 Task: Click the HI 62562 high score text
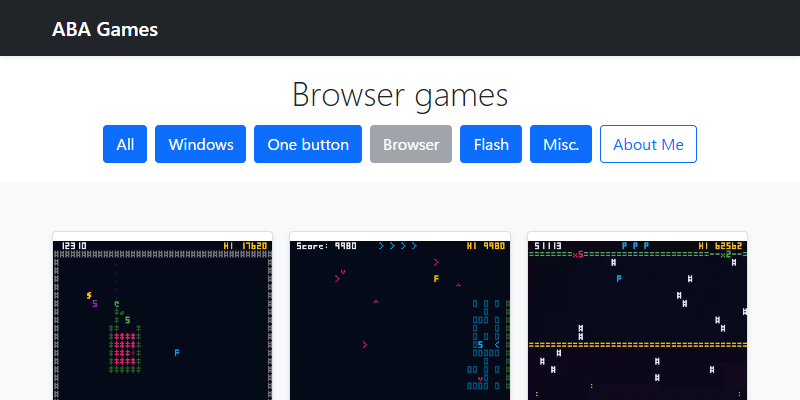tap(720, 245)
